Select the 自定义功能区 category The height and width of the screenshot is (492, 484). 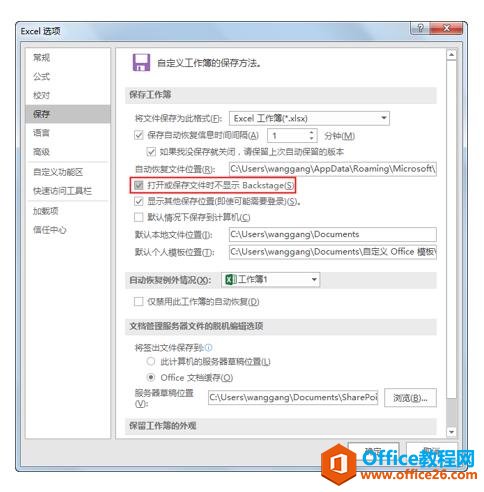tap(58, 172)
